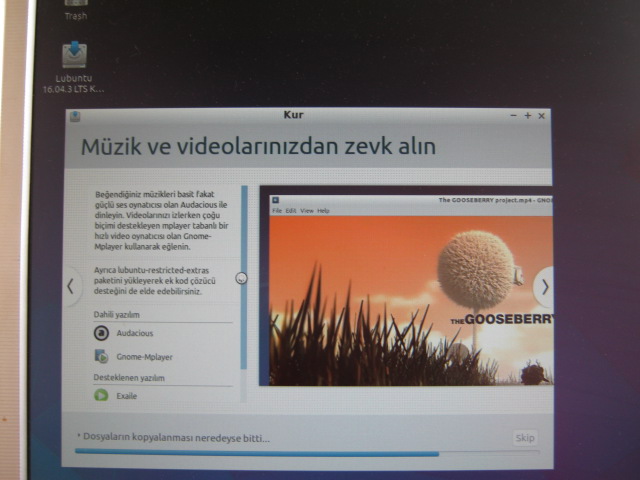Open the Trash desktop icon
The image size is (640, 480).
pyautogui.click(x=76, y=3)
